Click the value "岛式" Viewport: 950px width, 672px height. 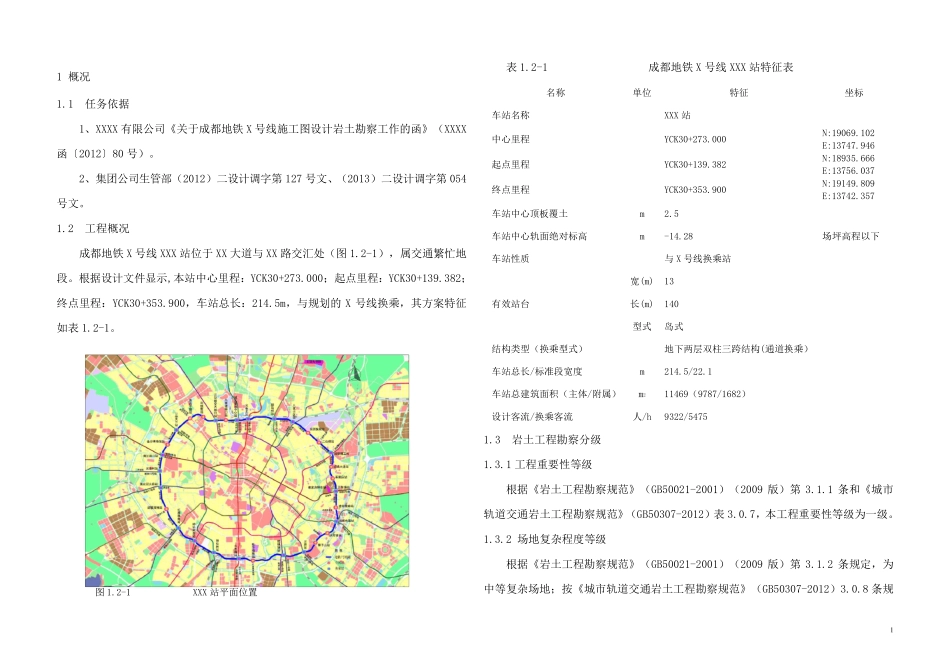674,327
